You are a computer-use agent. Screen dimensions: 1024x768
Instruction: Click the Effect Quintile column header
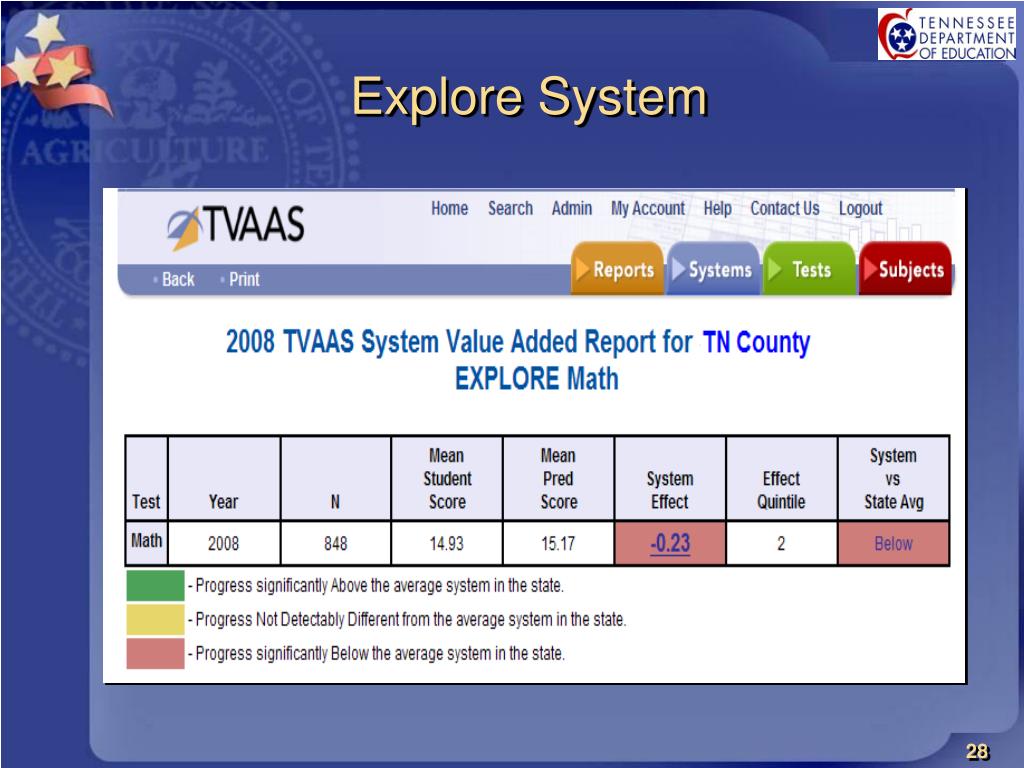781,479
